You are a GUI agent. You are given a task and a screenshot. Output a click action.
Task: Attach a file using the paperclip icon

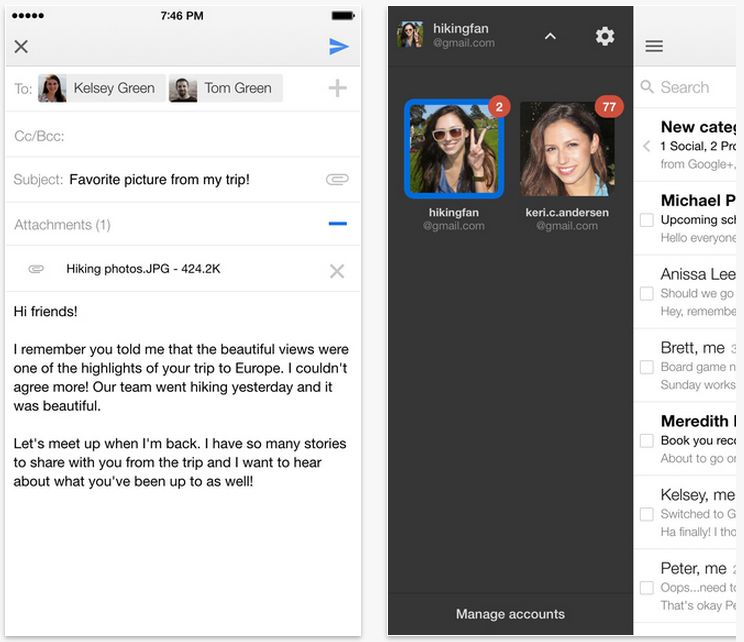point(337,179)
